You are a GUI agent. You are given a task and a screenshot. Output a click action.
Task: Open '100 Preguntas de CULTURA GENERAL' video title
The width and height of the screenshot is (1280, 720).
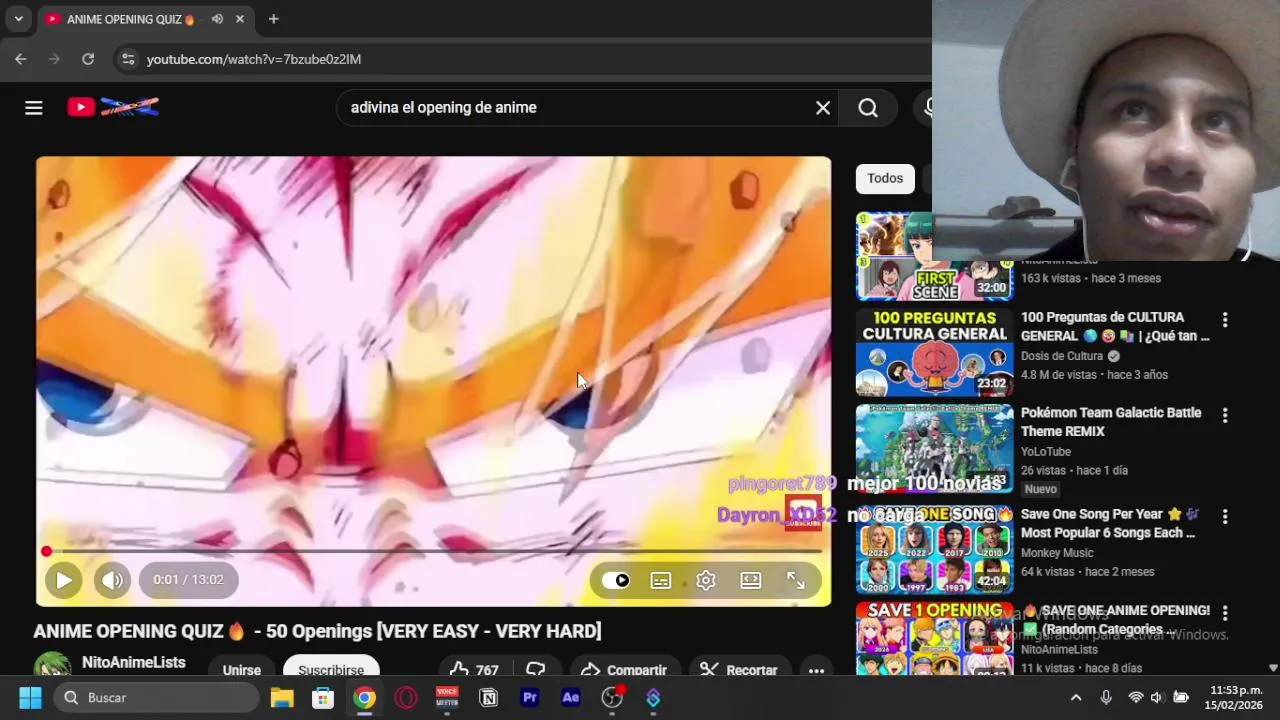click(x=1115, y=326)
